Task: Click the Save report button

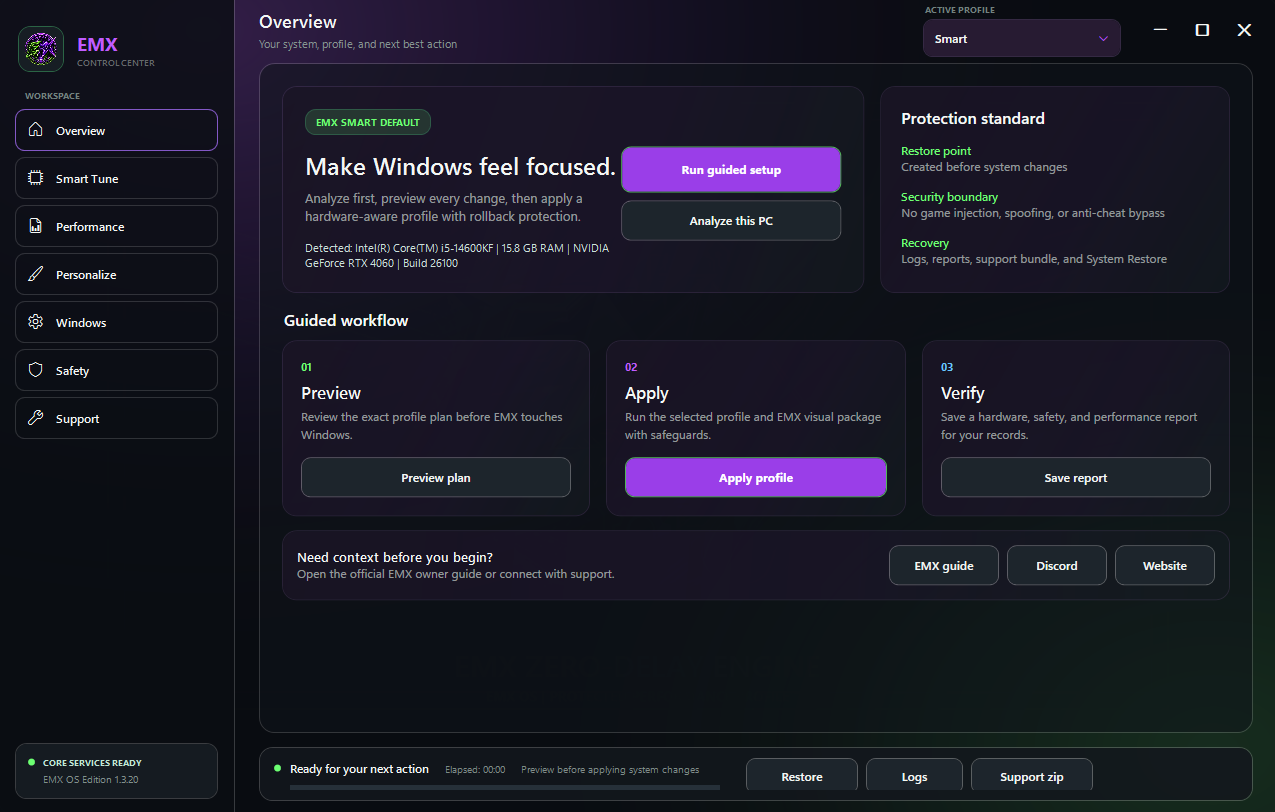Action: (x=1076, y=478)
